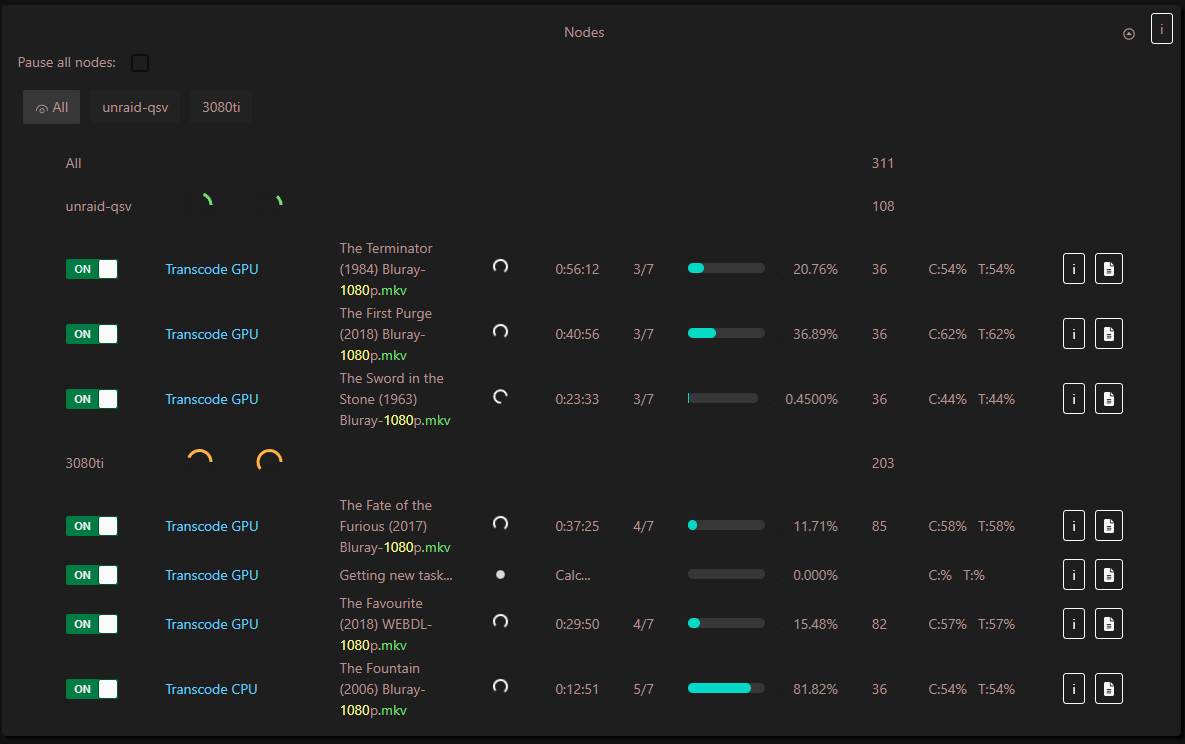This screenshot has height=744, width=1185.
Task: Click the circular collapse arrow near the top right
Action: (1129, 33)
